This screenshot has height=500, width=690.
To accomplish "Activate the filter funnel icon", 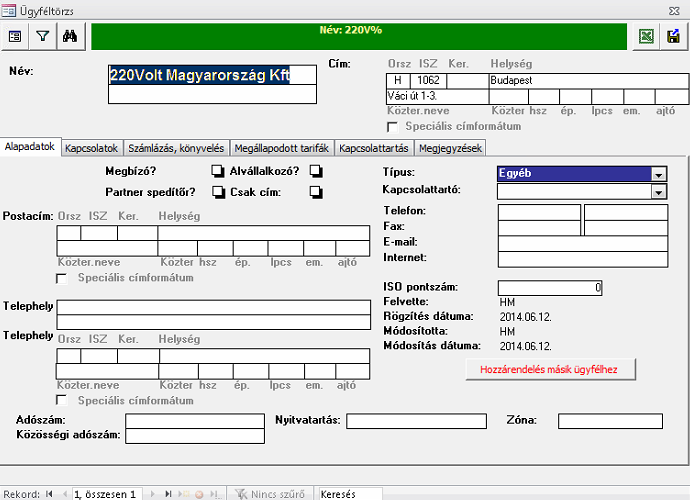I will [43, 37].
